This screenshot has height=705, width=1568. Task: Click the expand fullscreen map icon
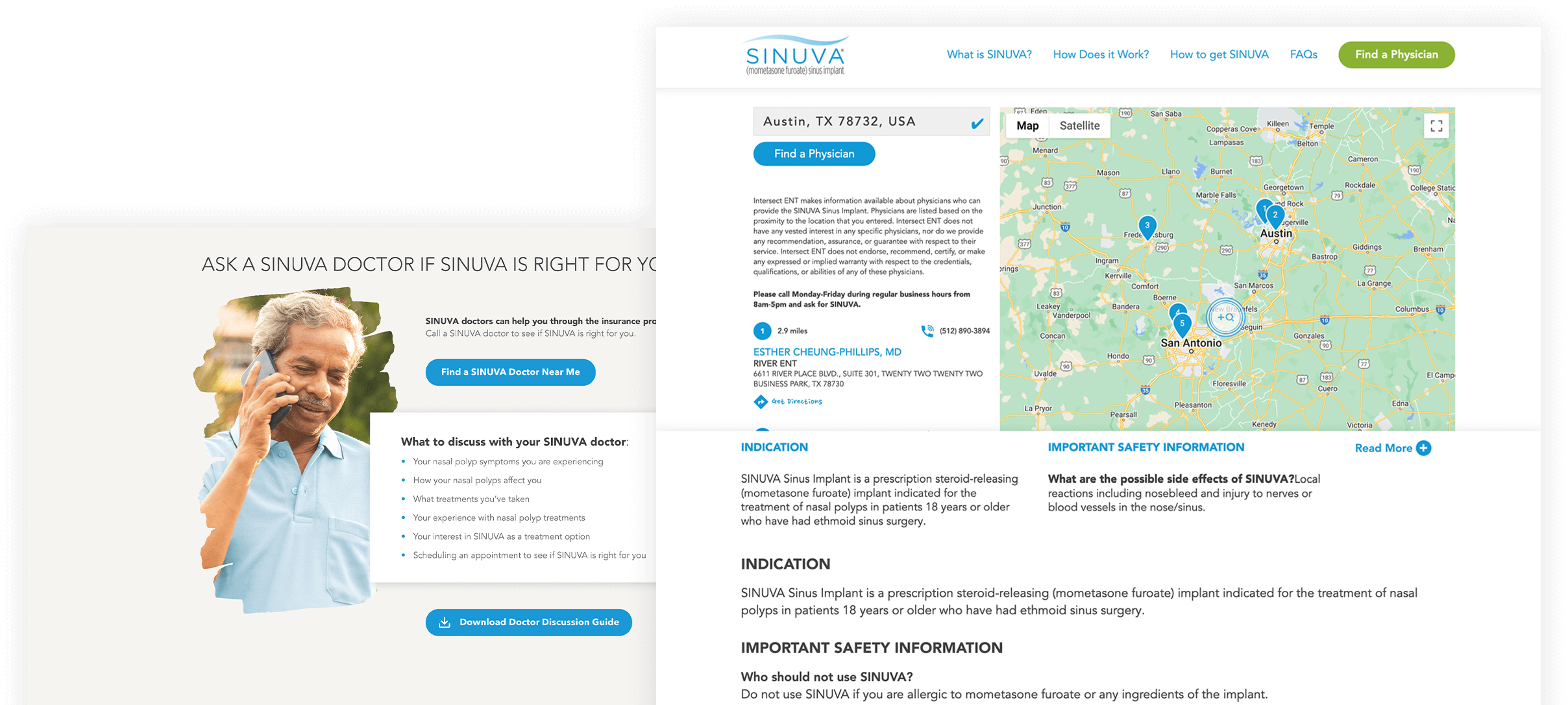coord(1437,126)
